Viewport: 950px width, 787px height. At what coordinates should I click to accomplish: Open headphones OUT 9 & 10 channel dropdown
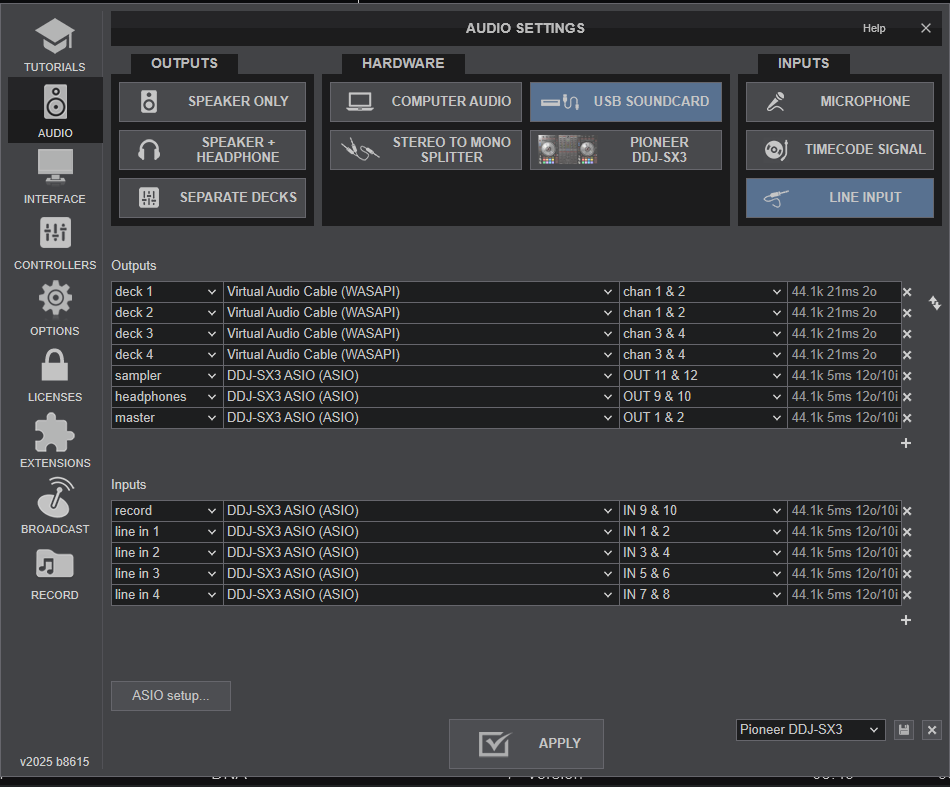point(703,397)
